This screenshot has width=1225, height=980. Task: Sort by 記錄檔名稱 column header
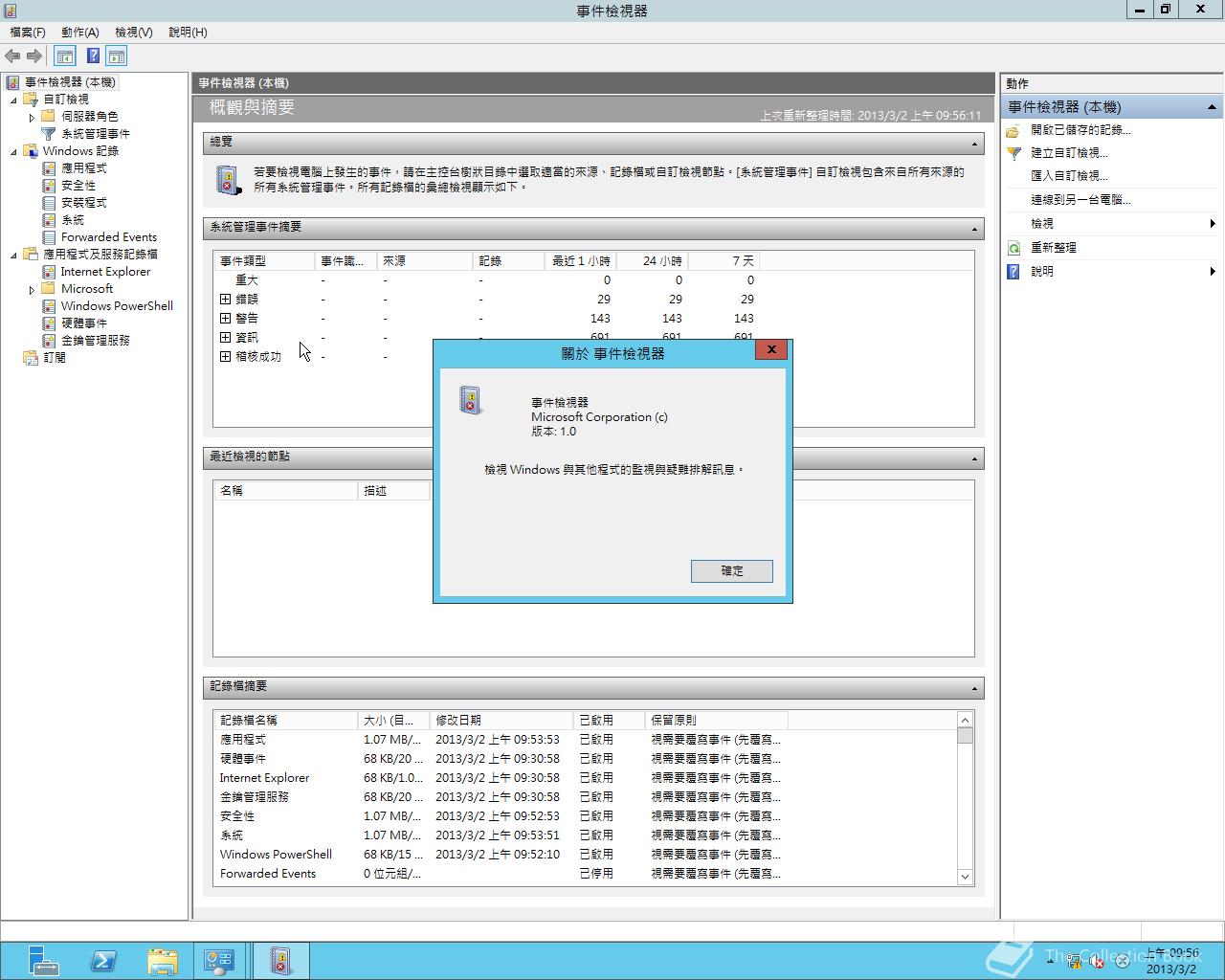(x=285, y=721)
